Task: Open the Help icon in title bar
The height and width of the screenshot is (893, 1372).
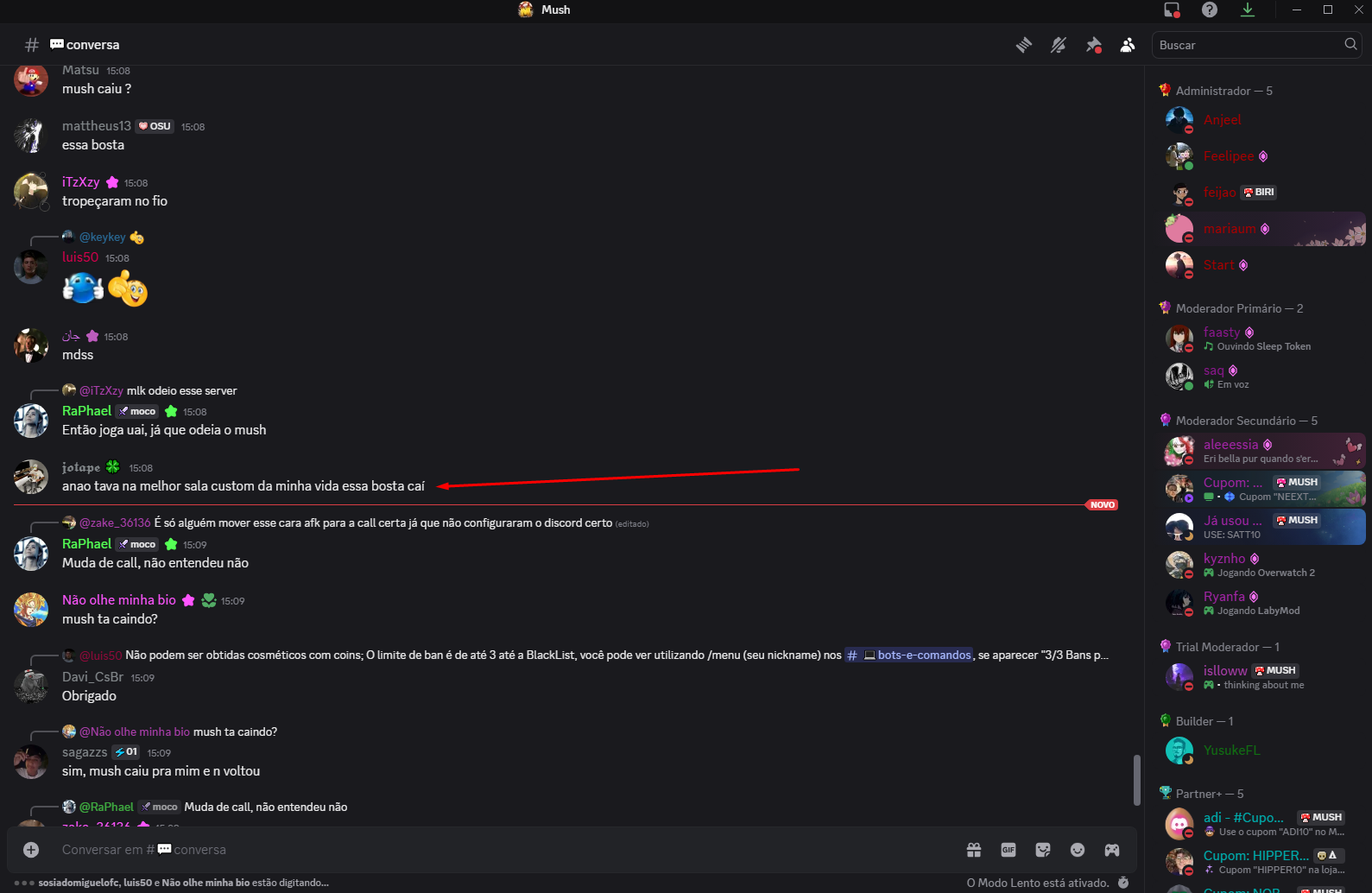Action: (1210, 9)
